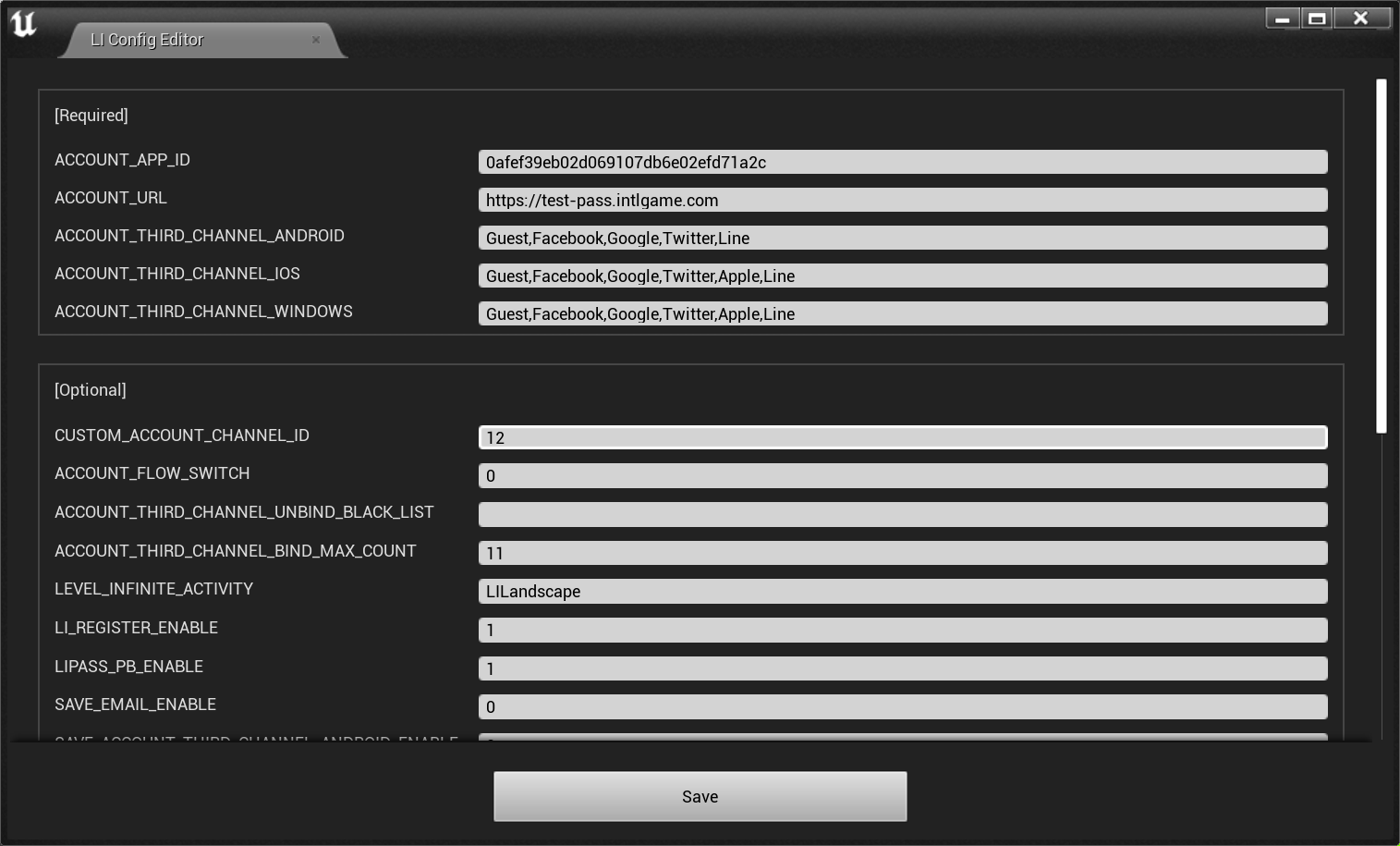The width and height of the screenshot is (1400, 846).
Task: Toggle SAVE_EMAIL_ENABLE to 1
Action: coord(902,706)
